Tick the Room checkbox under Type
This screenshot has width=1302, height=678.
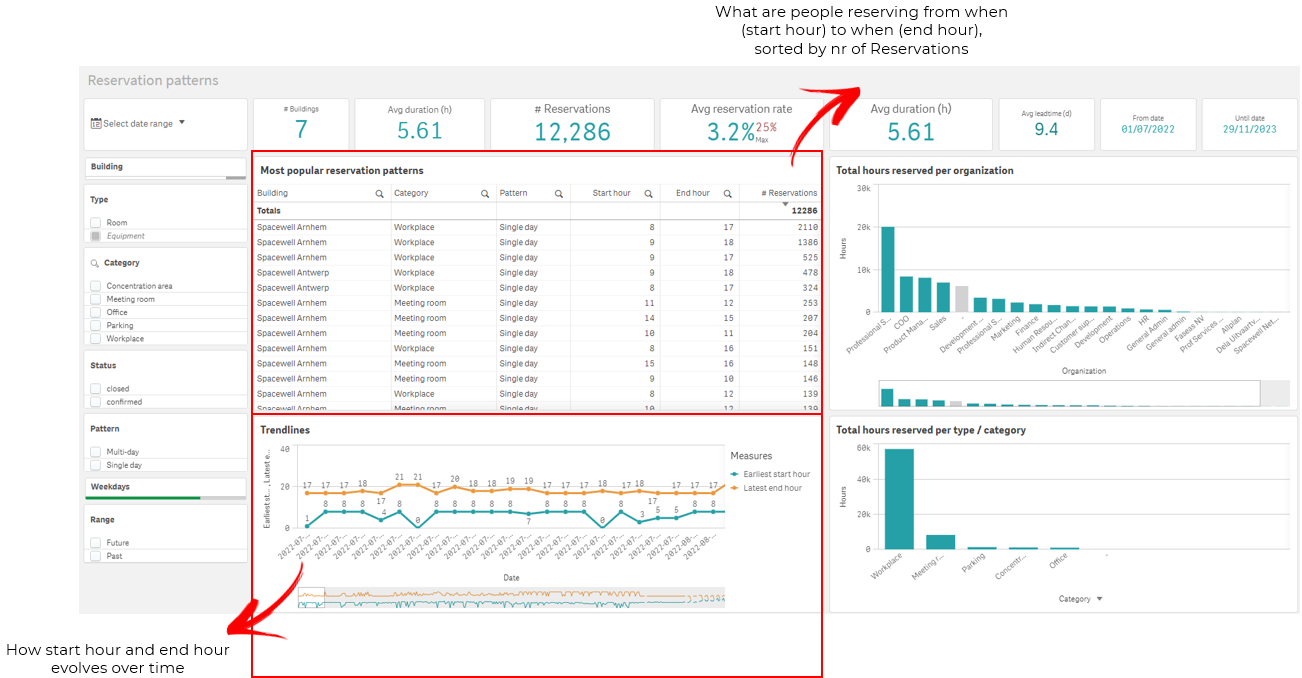coord(95,223)
